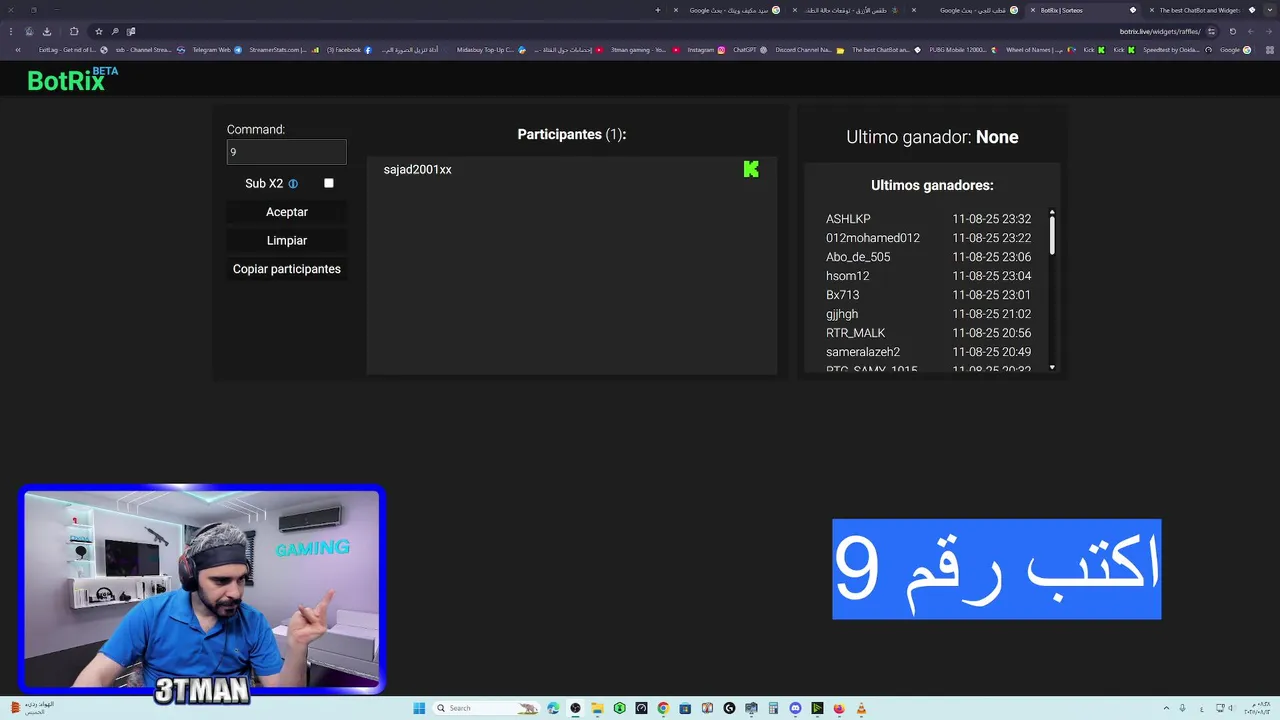Switch to the Google قطب ثلجي tab
Image resolution: width=1280 pixels, height=720 pixels.
964,10
